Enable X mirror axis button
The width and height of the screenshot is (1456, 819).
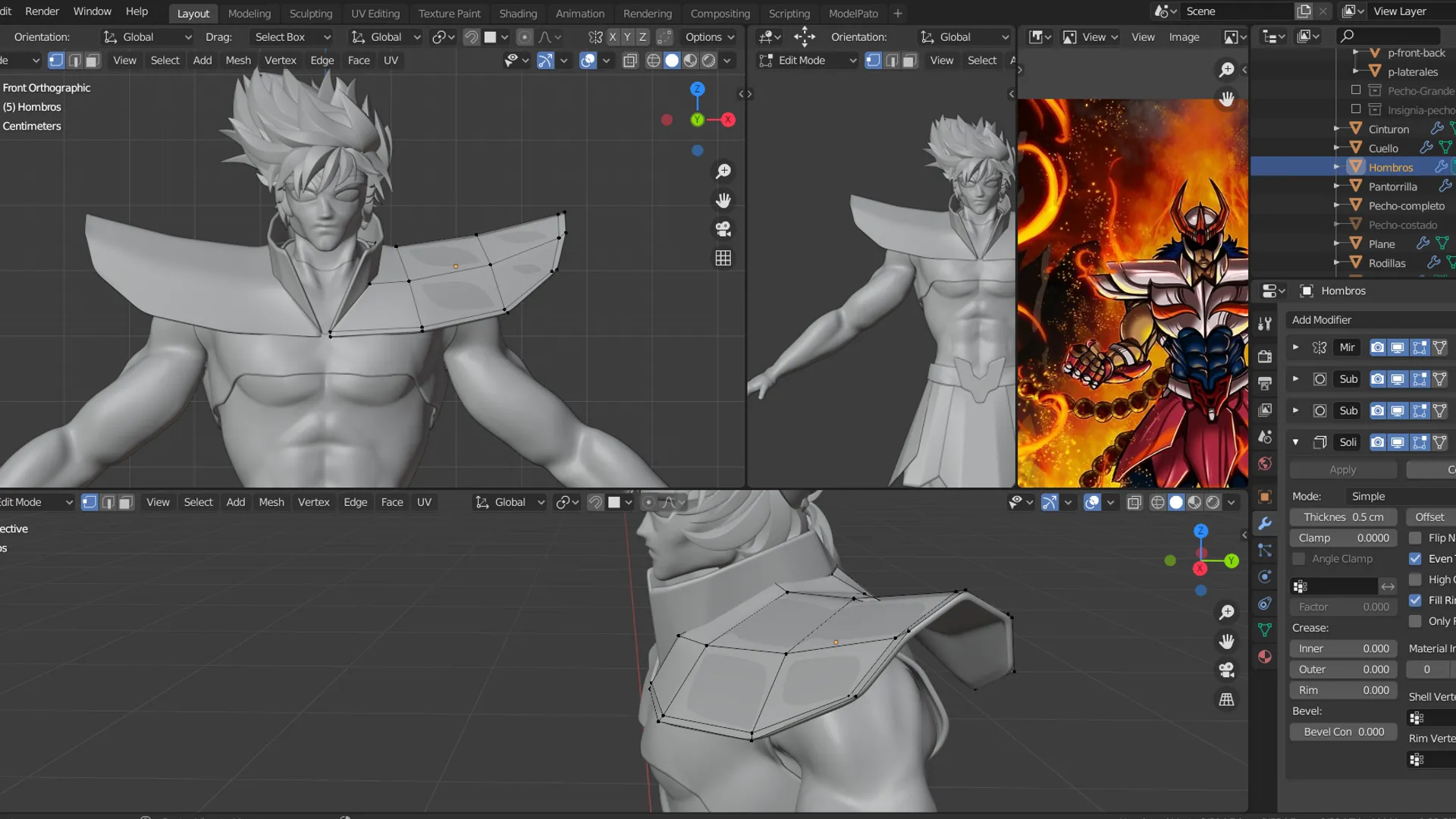pyautogui.click(x=613, y=37)
